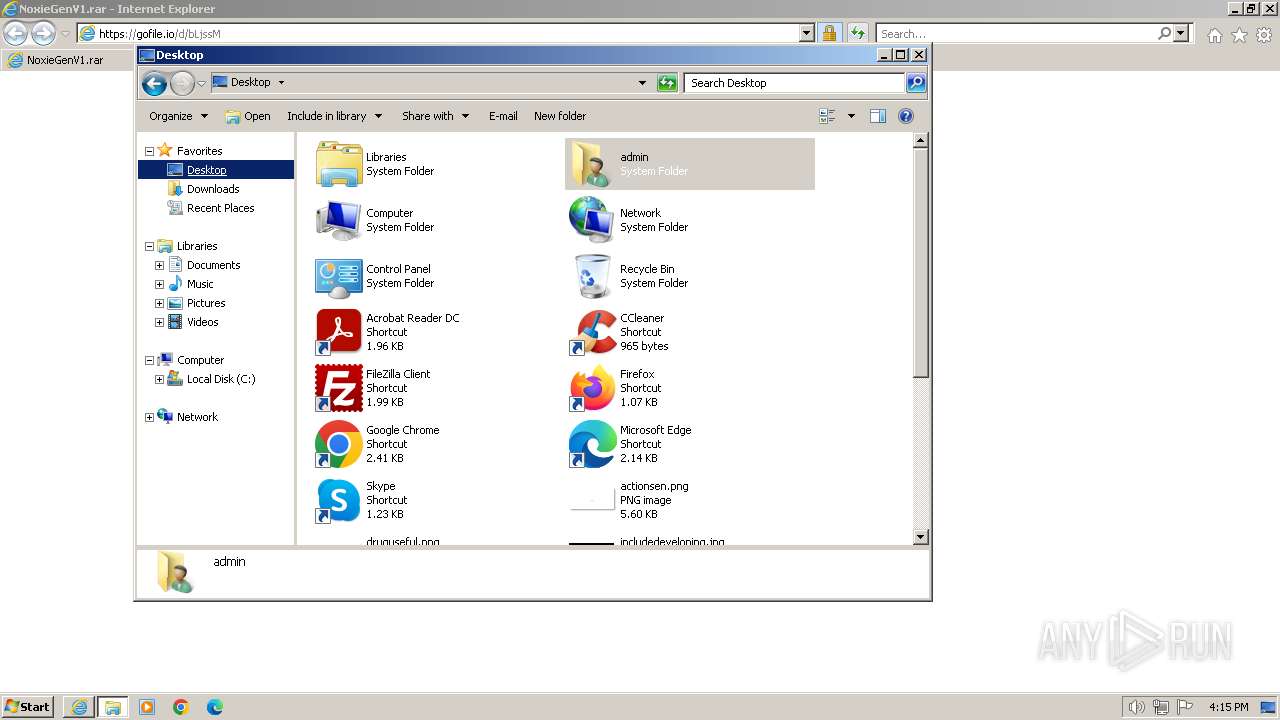Click the Windows Start button
Screen dimensions: 1280x720
point(28,706)
